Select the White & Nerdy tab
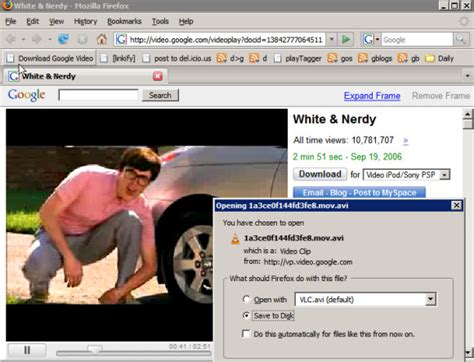 [85, 76]
